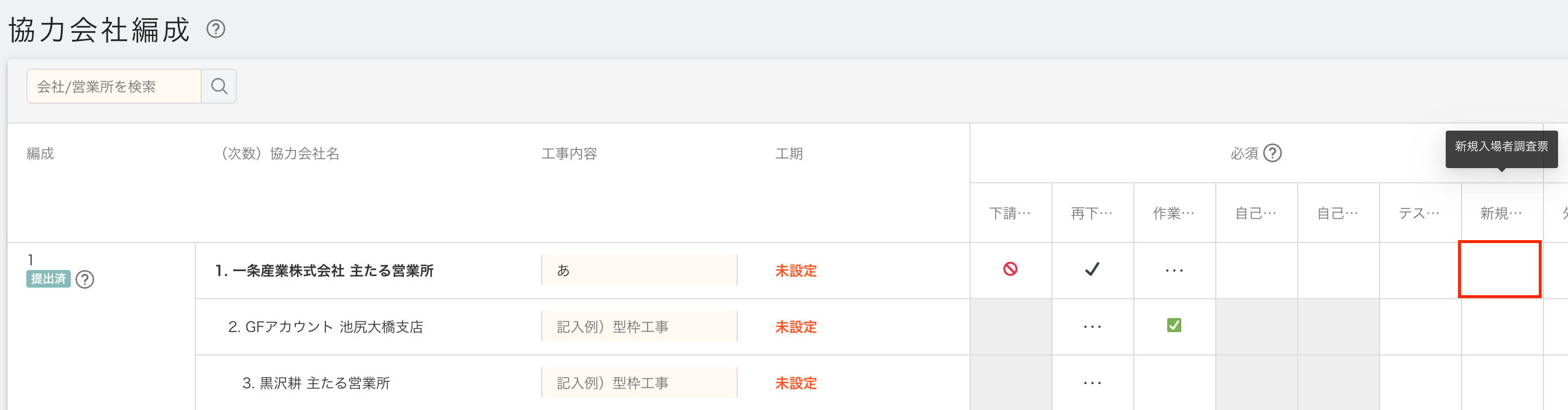Click ellipsis icon in 作業 column for 一条産業
The image size is (1568, 410).
pyautogui.click(x=1174, y=269)
